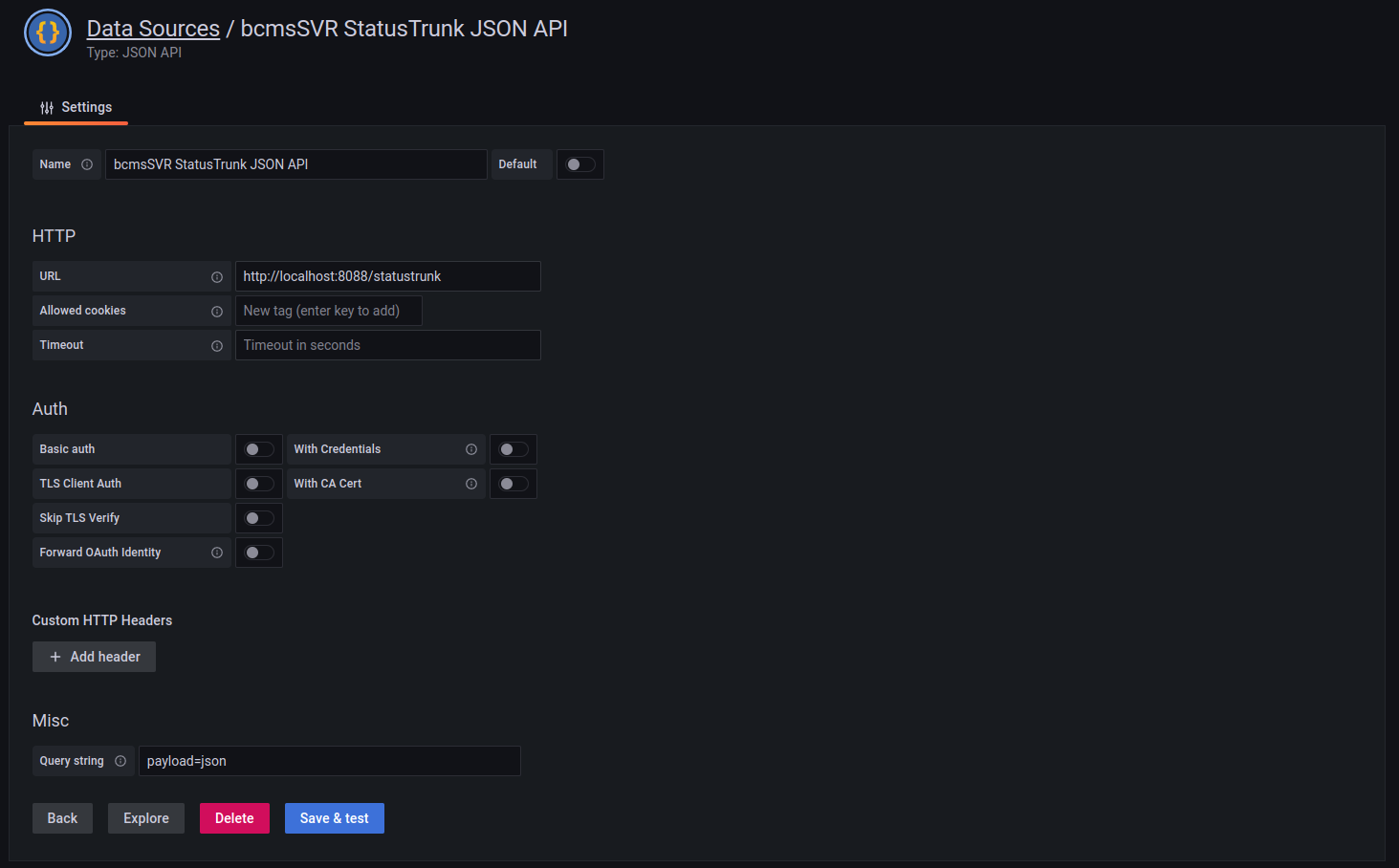The height and width of the screenshot is (868, 1399).
Task: Click the Forward OAuth Identity info icon
Action: 217,553
